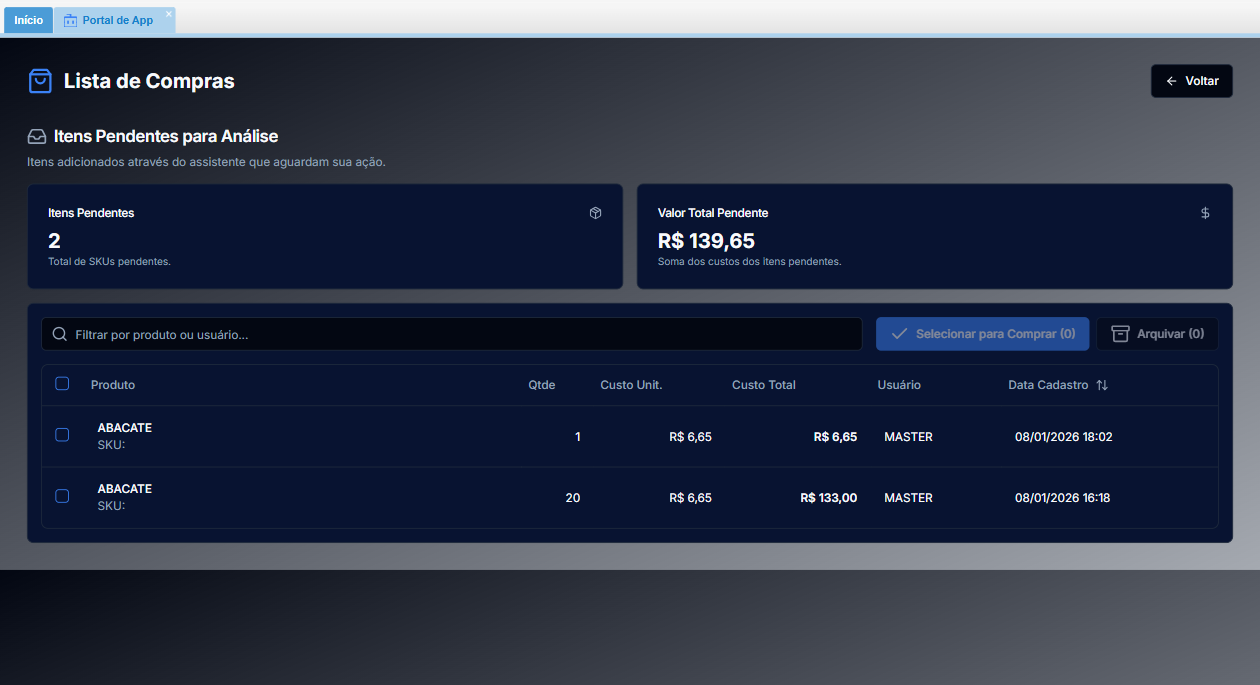Focus the Filtrar por produto ou usuário field
This screenshot has width=1260, height=685.
(x=460, y=334)
